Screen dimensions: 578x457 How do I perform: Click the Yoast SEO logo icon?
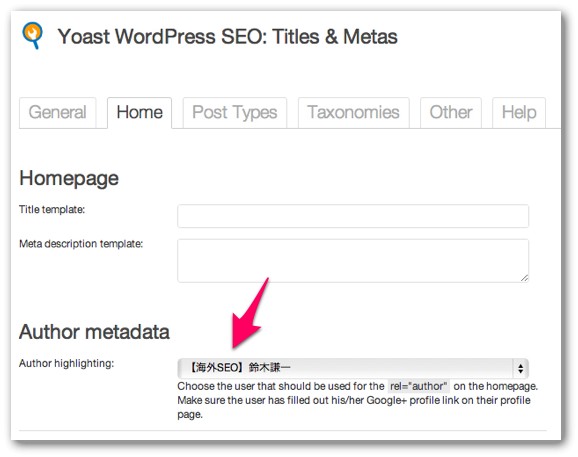point(32,35)
